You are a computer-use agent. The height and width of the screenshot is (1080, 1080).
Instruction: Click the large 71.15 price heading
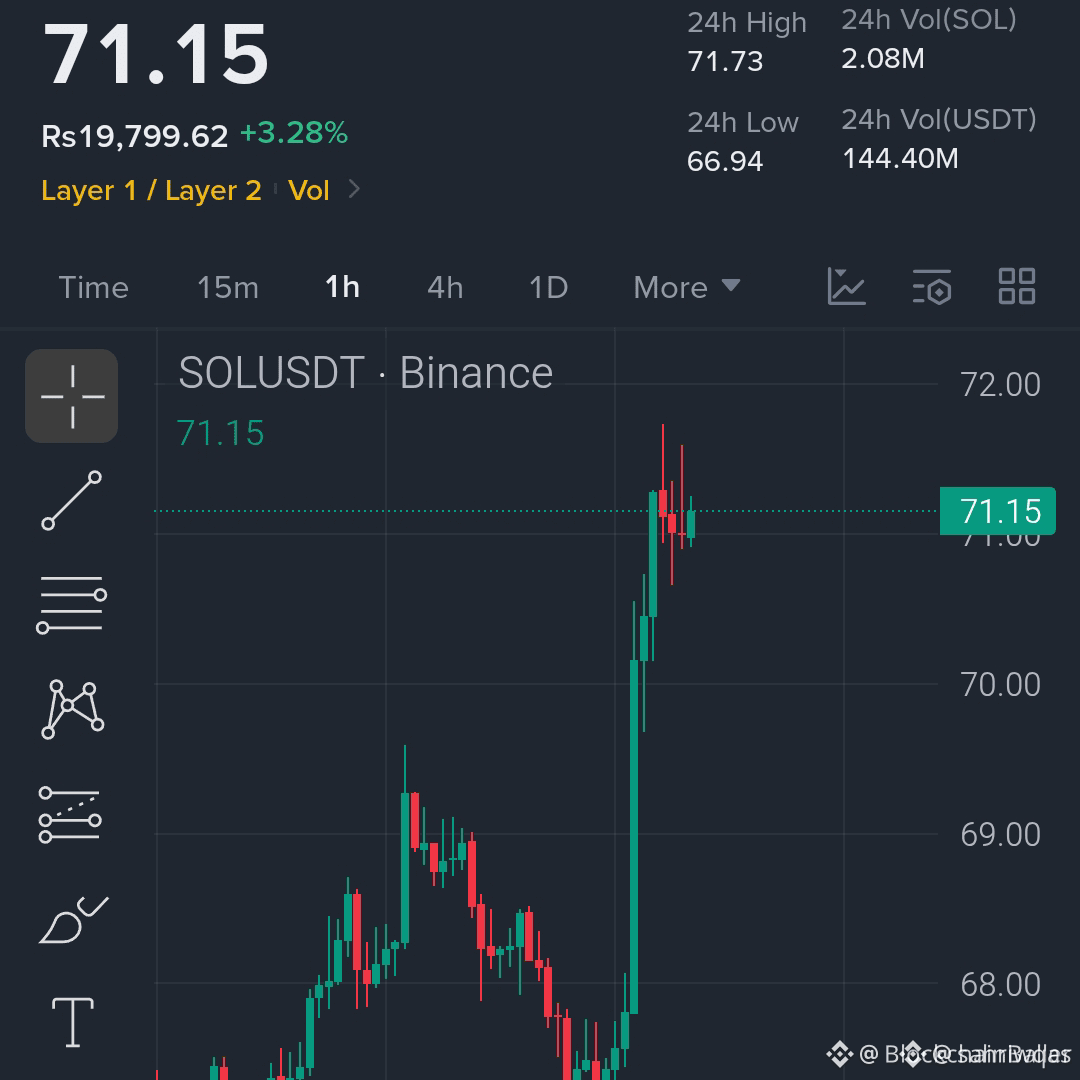click(156, 54)
